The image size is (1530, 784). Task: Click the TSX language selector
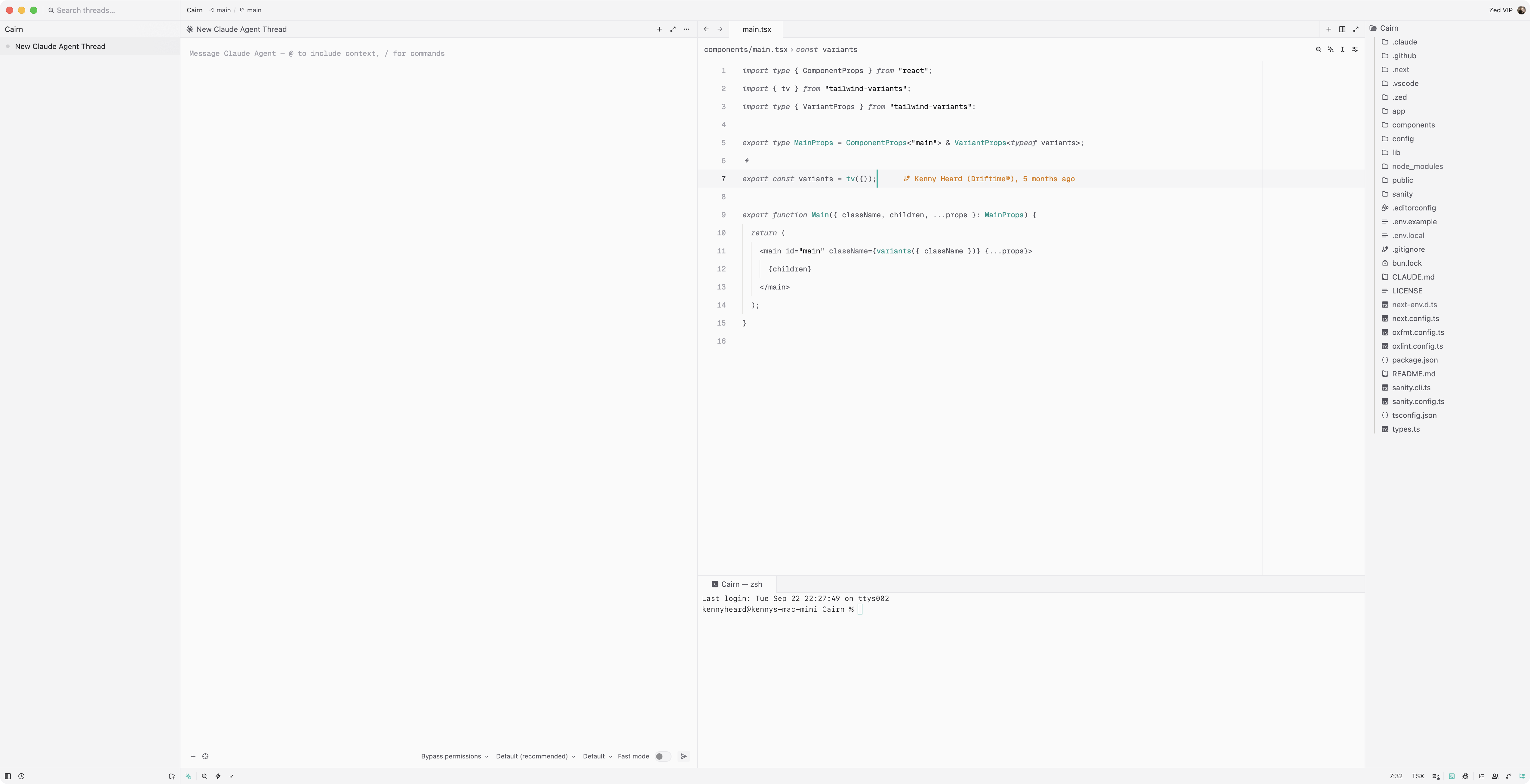1418,776
